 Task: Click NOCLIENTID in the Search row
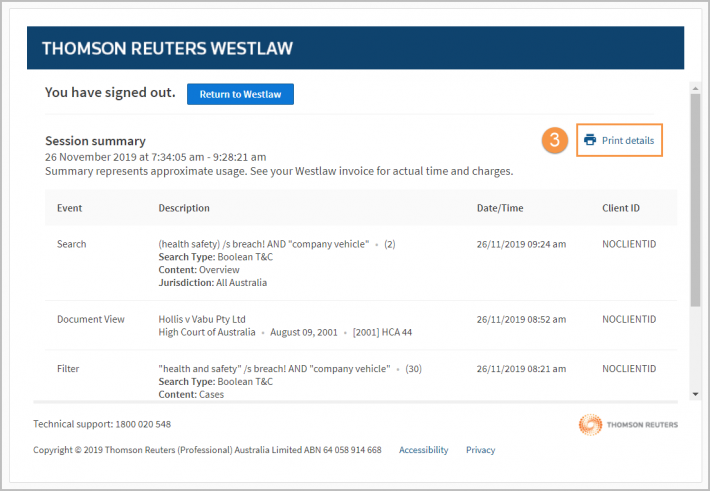629,244
